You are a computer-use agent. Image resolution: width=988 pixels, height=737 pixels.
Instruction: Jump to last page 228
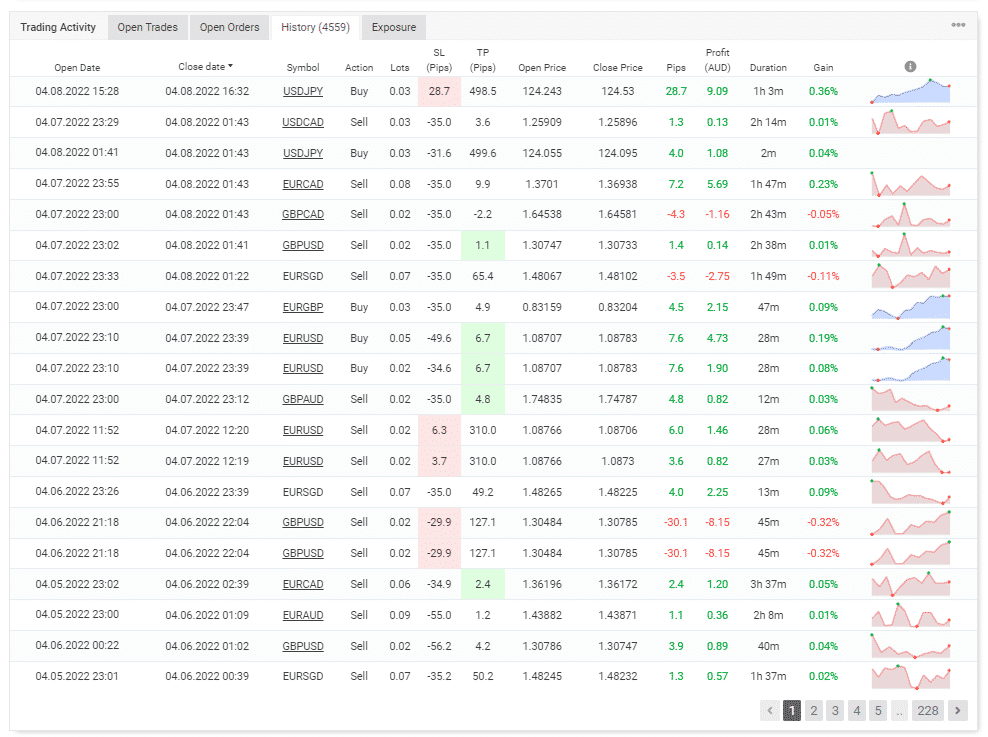pos(928,711)
